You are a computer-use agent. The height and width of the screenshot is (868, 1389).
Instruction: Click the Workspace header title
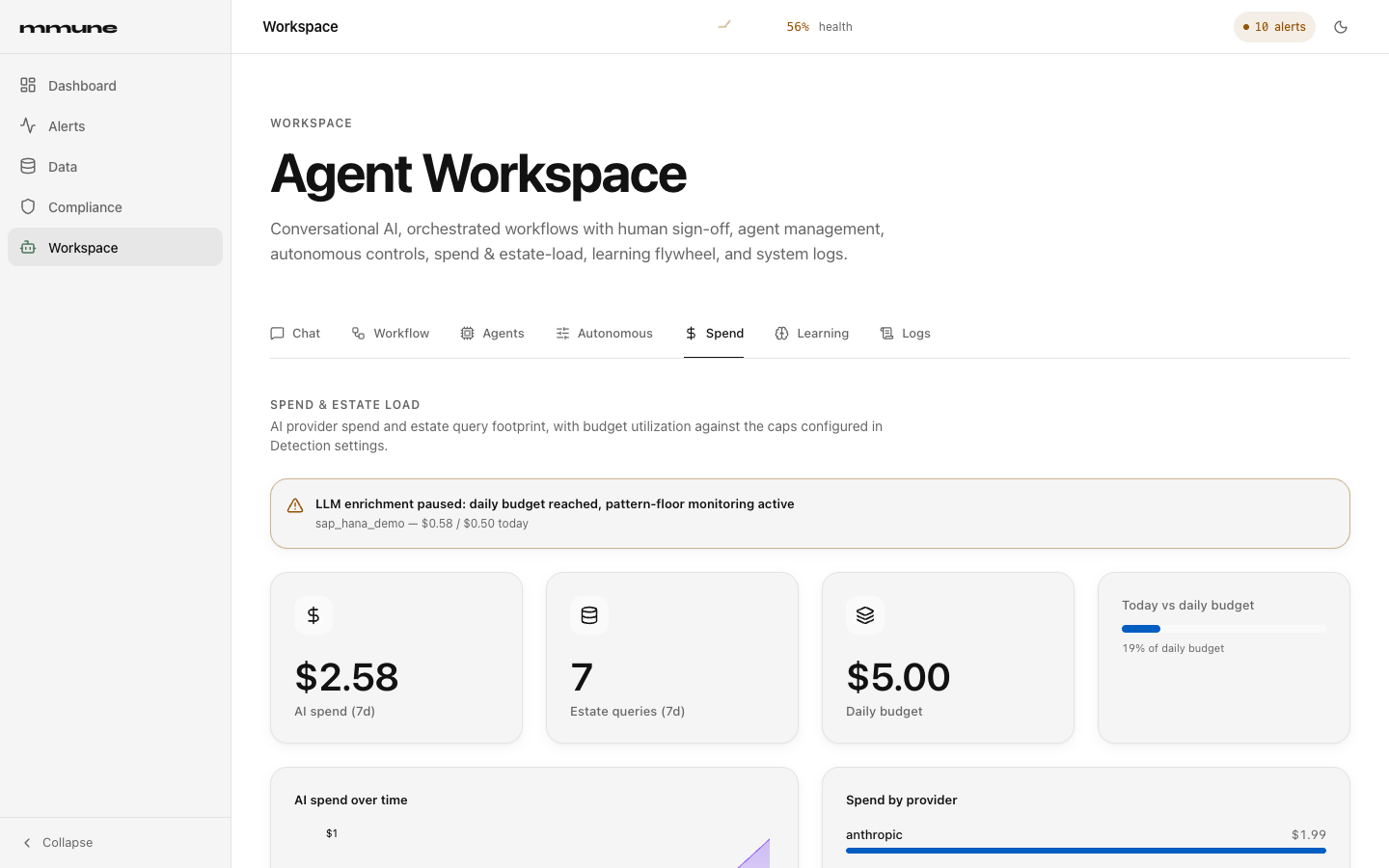point(300,27)
